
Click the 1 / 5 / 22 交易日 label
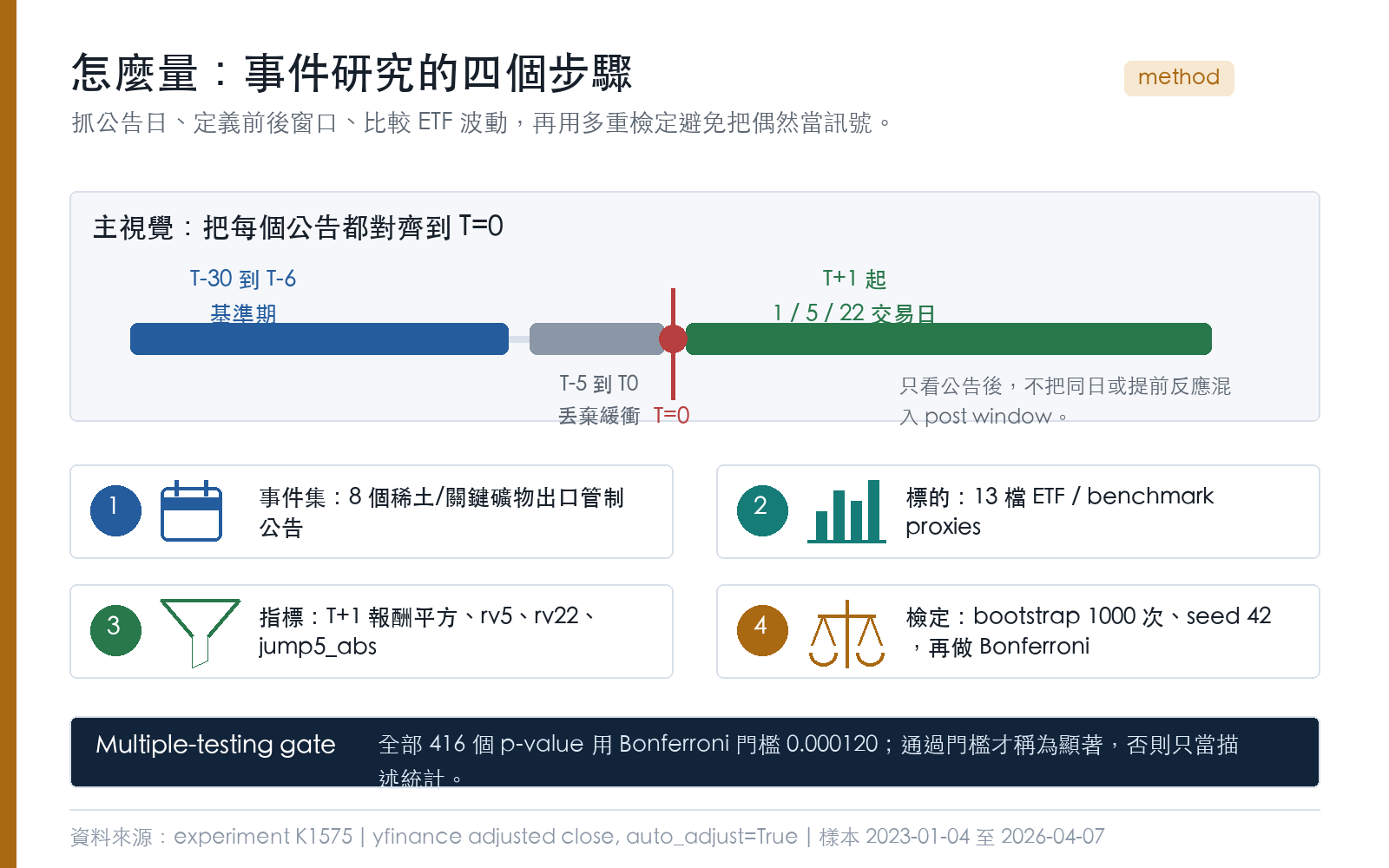pos(854,312)
